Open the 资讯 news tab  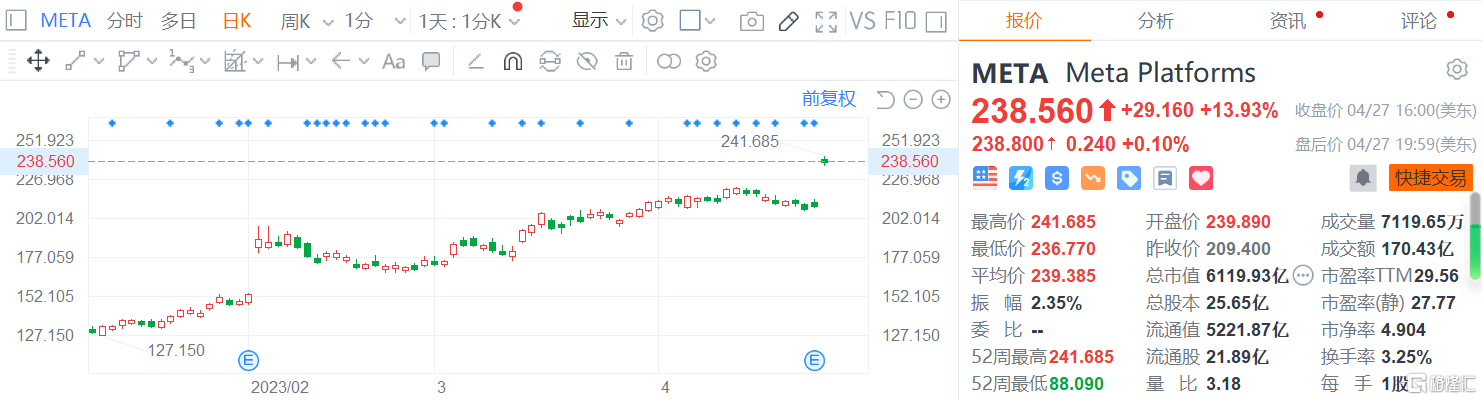click(x=1287, y=21)
